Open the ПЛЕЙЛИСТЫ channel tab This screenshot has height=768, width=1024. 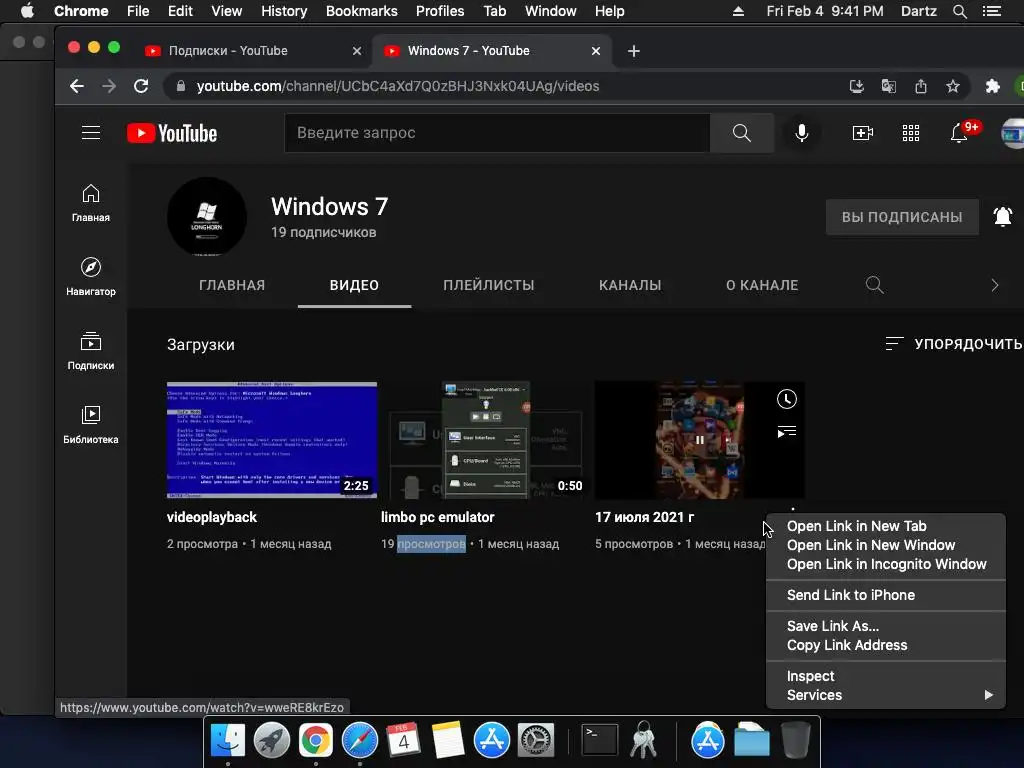488,285
